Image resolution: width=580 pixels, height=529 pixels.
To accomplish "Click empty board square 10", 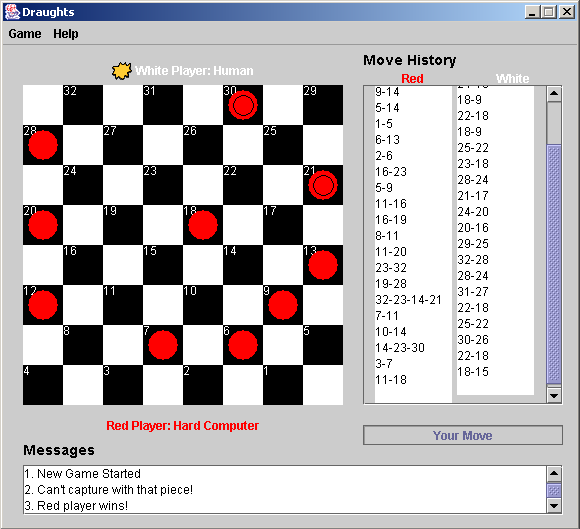I will pos(203,305).
